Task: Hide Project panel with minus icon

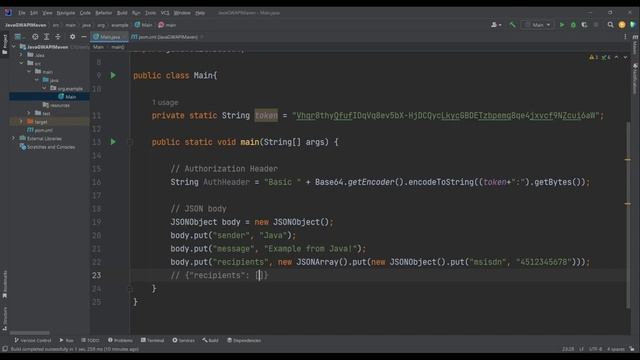Action: [84, 37]
